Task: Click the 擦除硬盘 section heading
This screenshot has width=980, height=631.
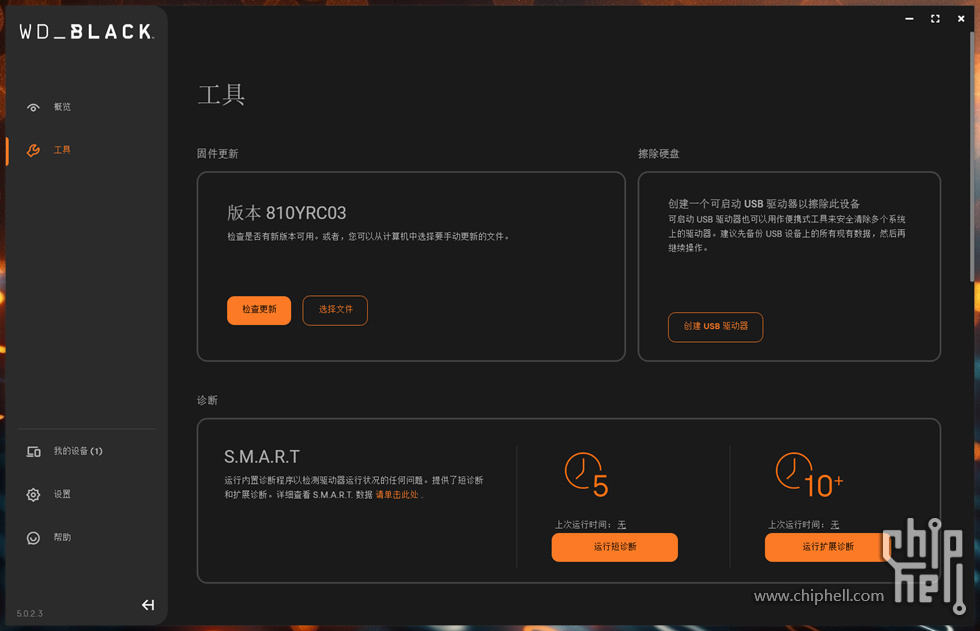Action: 659,154
